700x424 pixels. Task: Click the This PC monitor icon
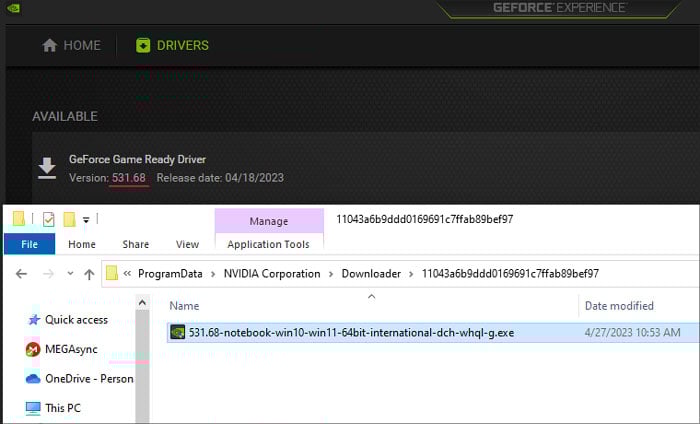tap(33, 408)
